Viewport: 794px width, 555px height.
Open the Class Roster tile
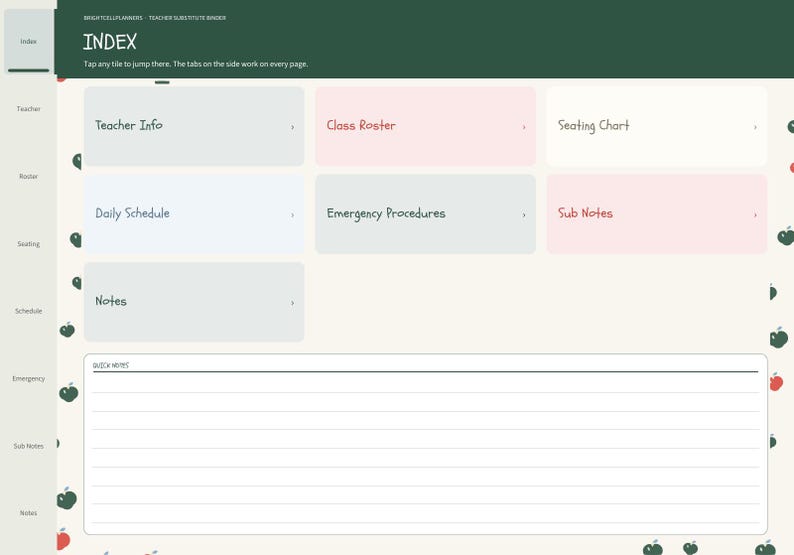click(x=425, y=126)
